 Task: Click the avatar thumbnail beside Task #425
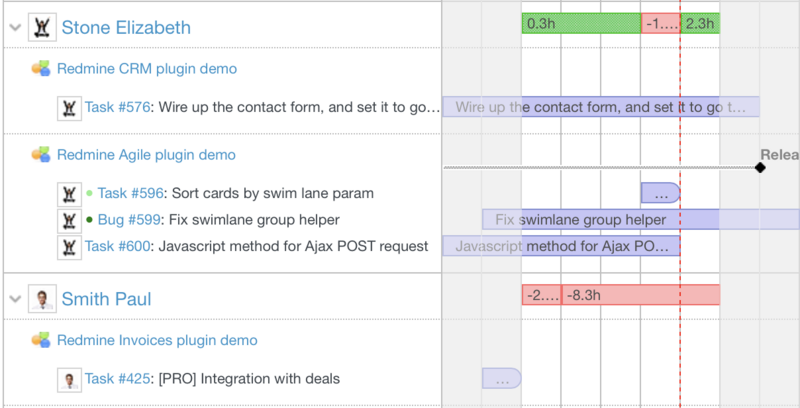tap(69, 379)
